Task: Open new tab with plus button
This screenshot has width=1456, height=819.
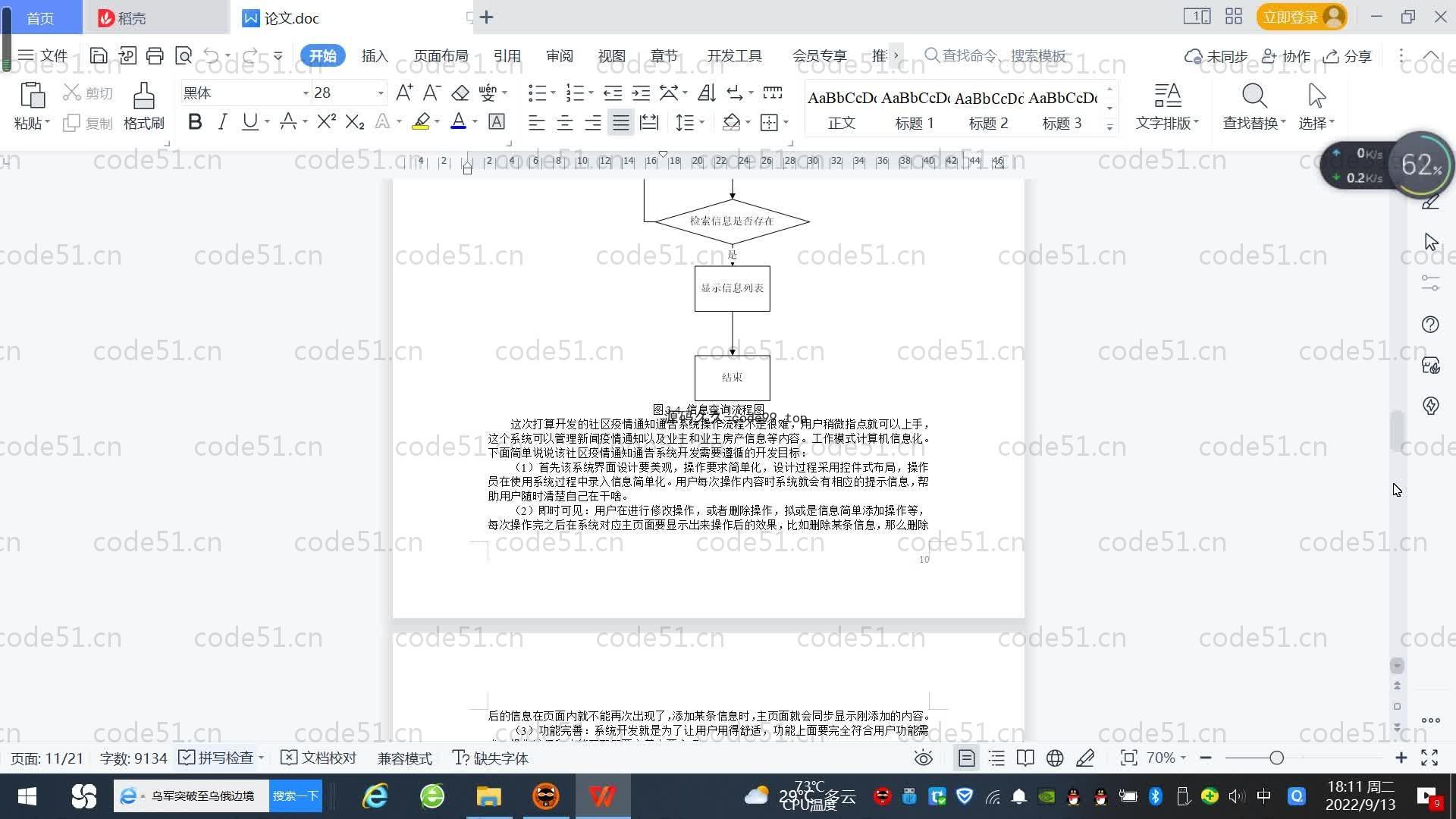Action: (x=487, y=17)
